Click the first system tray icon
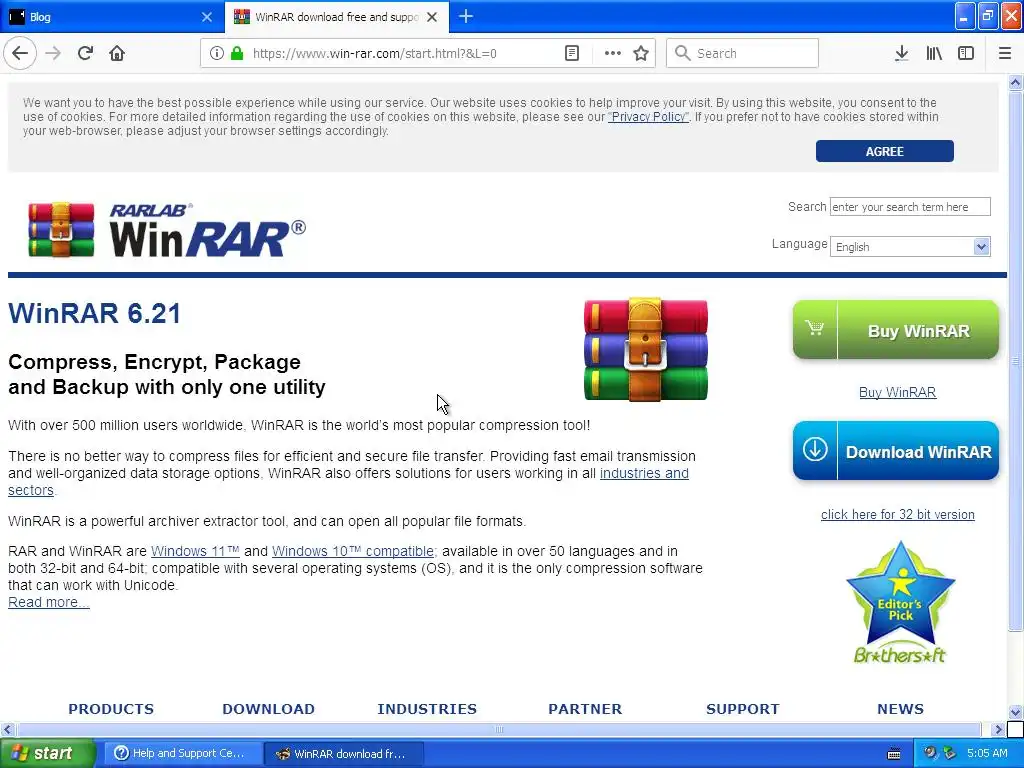 (931, 753)
